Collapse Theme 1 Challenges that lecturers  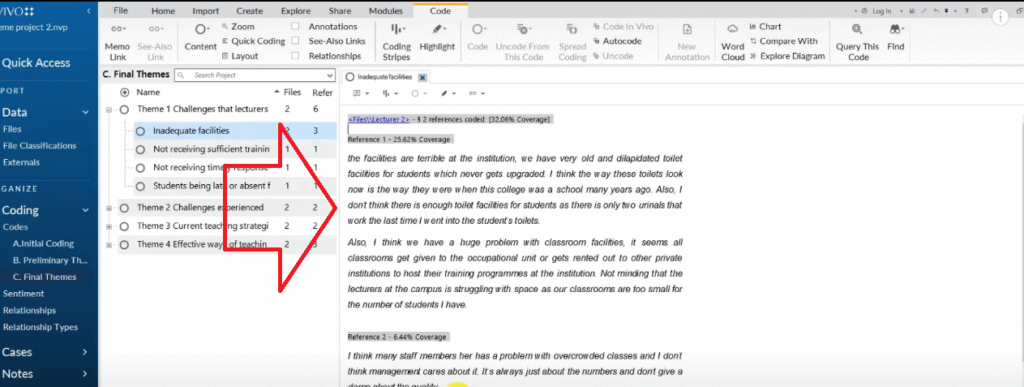coord(109,110)
